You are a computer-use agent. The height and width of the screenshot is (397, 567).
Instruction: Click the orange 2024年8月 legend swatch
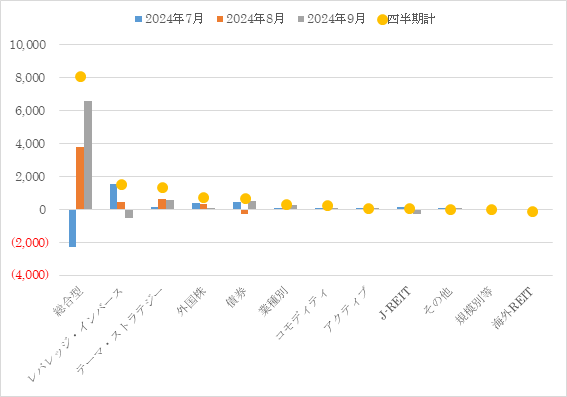219,19
